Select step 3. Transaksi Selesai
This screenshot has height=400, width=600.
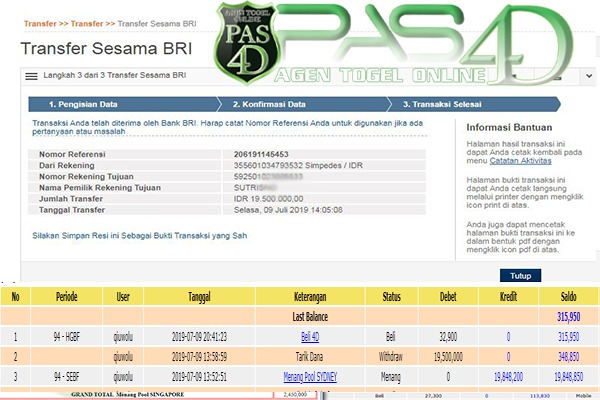pyautogui.click(x=442, y=104)
